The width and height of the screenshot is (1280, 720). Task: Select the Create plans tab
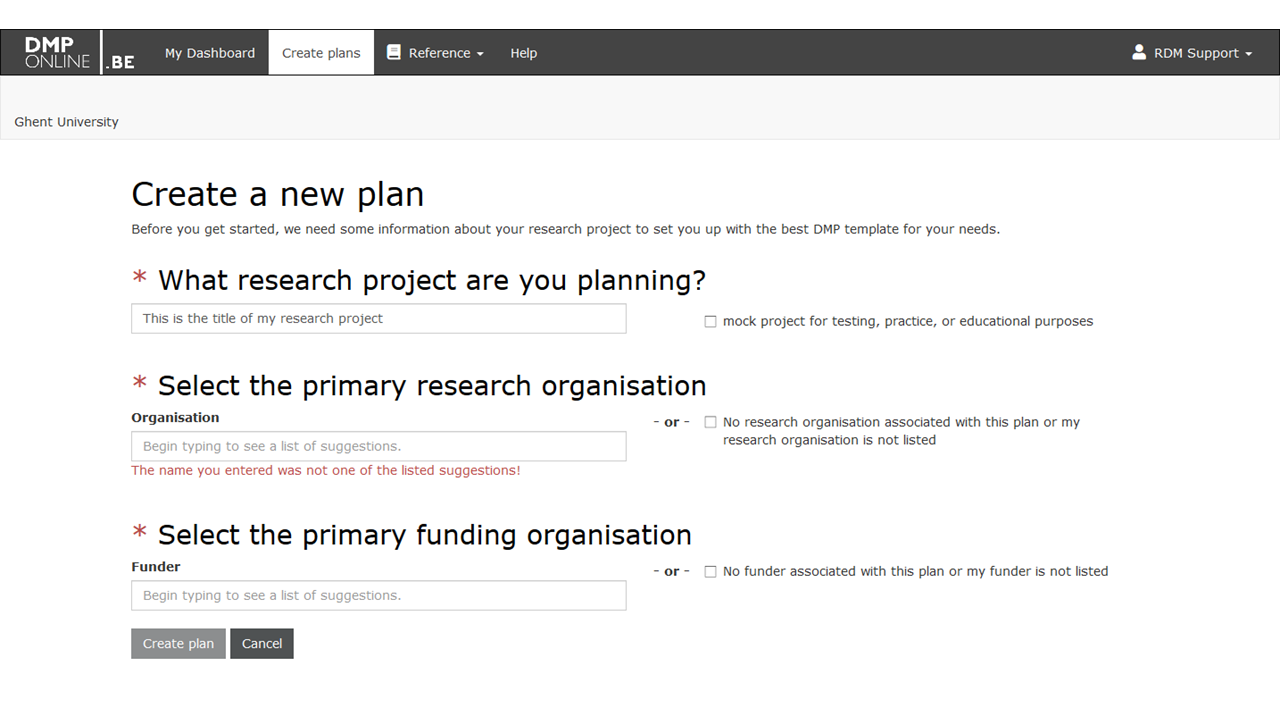pyautogui.click(x=321, y=53)
